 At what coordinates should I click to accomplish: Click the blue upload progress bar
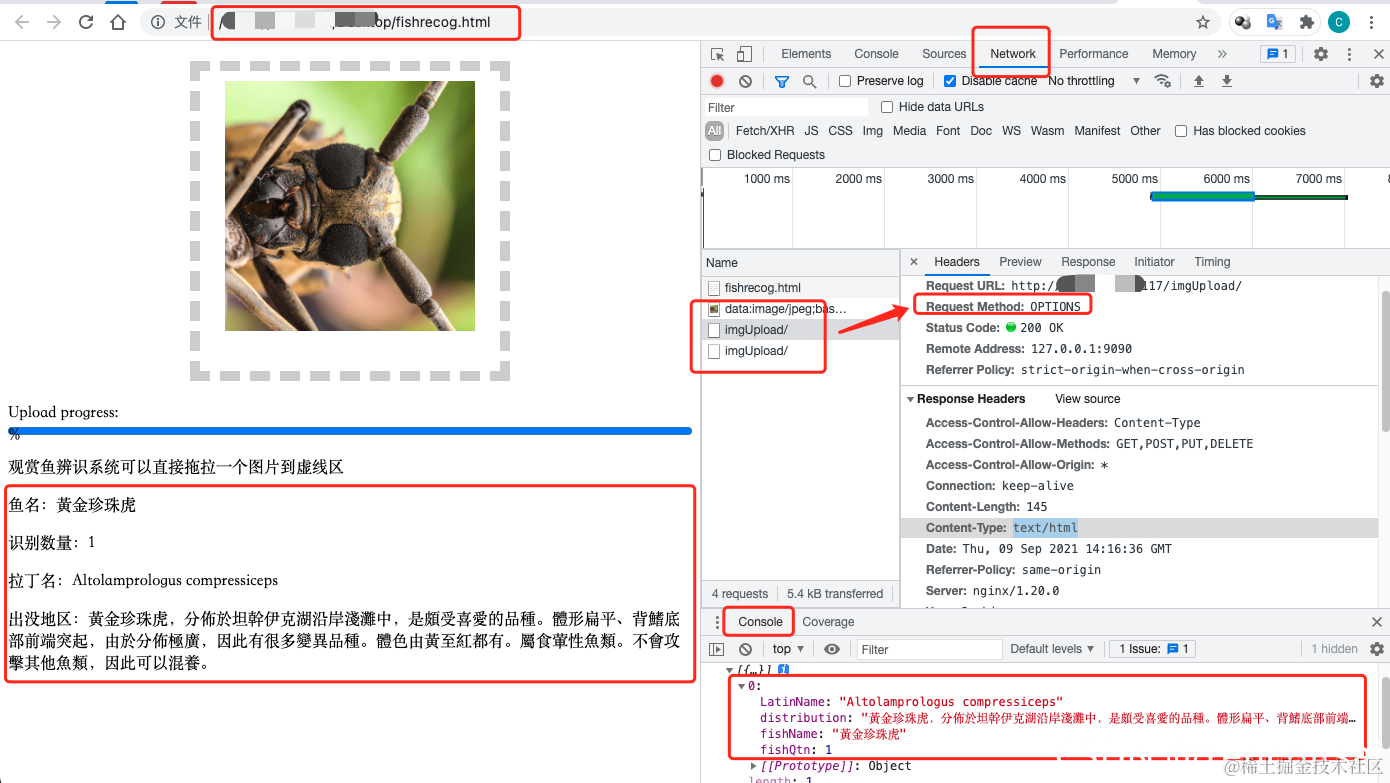(x=348, y=431)
